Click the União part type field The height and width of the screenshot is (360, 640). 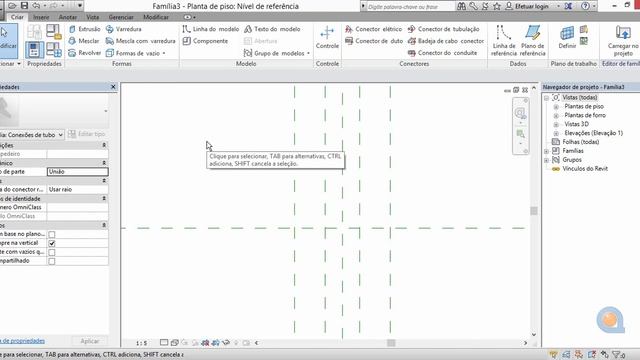pyautogui.click(x=78, y=172)
